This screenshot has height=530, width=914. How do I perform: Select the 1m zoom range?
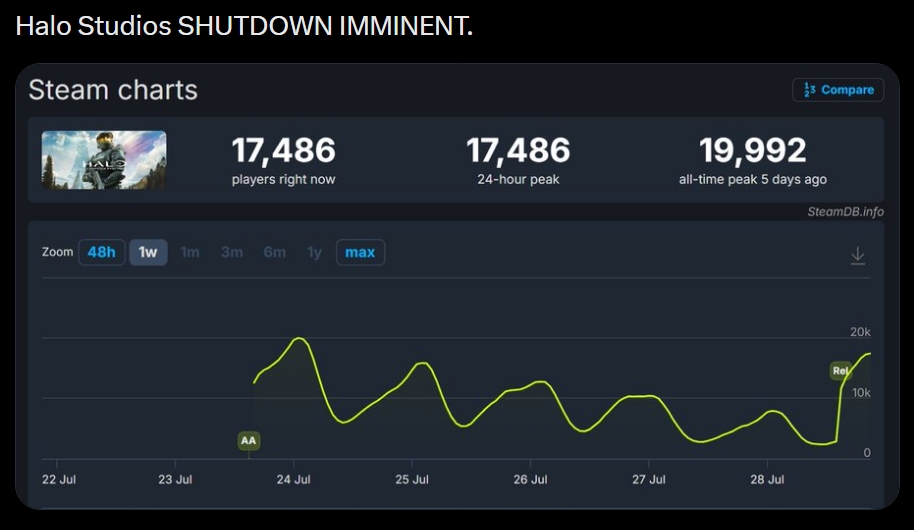point(190,252)
